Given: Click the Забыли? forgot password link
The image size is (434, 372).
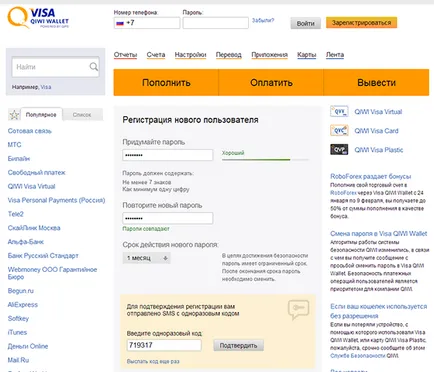Looking at the screenshot, I should pos(263,20).
